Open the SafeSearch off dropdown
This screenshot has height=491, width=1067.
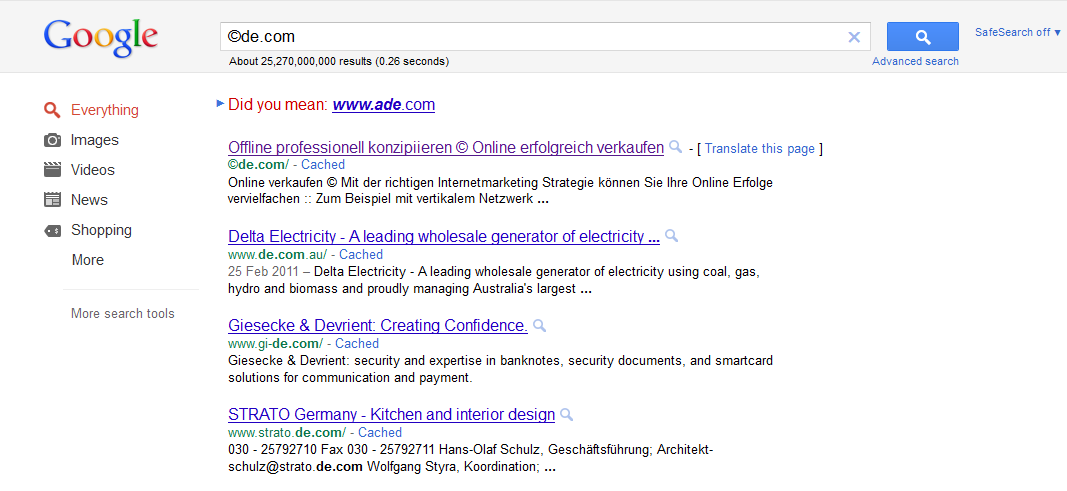coord(1017,32)
